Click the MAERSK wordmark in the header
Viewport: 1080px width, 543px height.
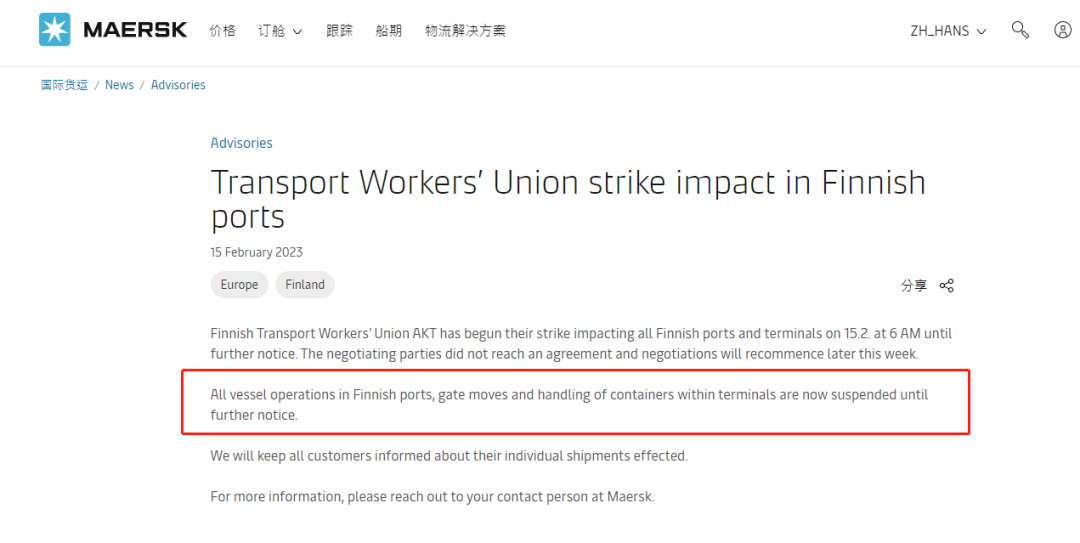pos(135,30)
